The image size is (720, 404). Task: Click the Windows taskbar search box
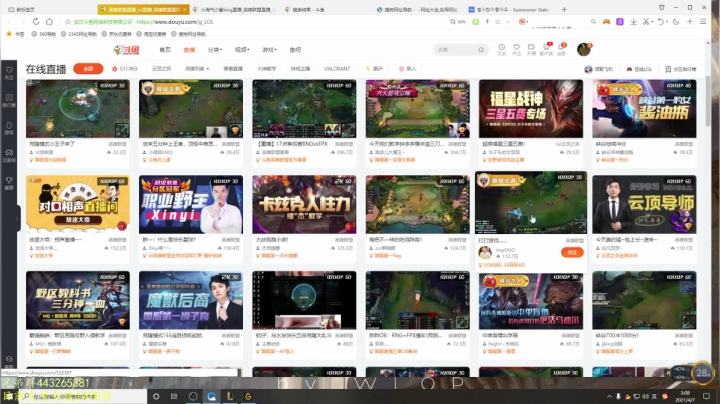(83, 396)
